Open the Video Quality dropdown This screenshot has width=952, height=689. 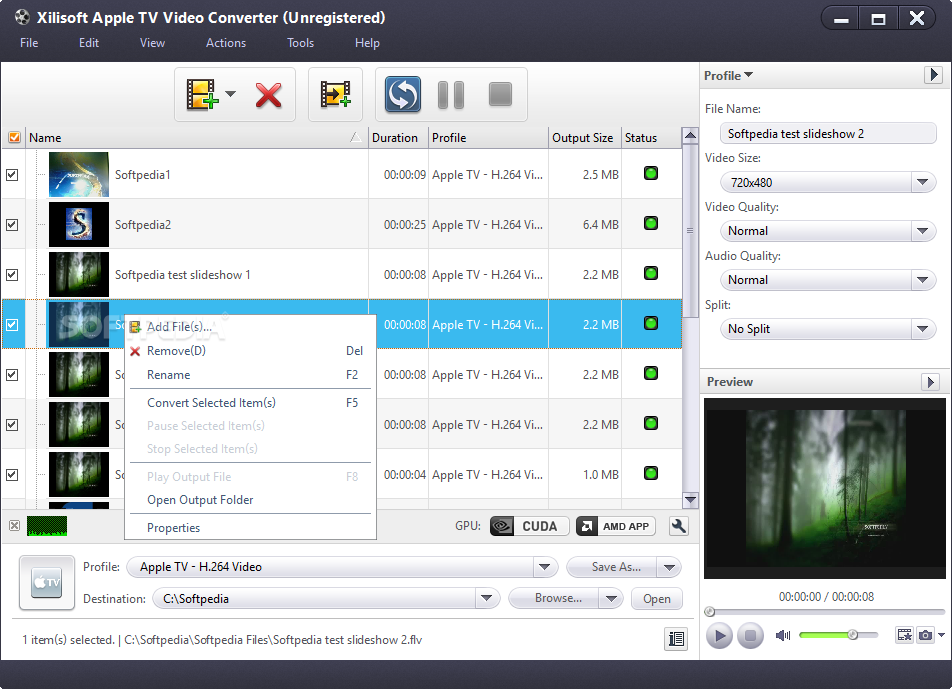tap(922, 231)
